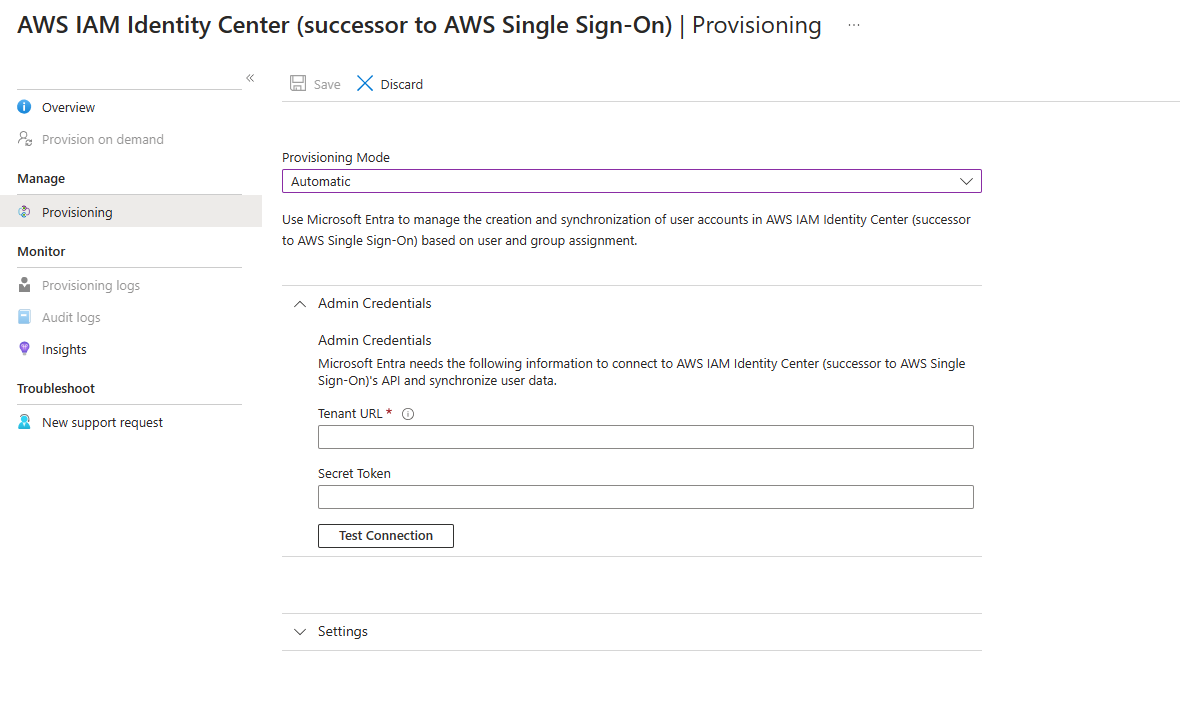Click the Provisioning sidebar icon
This screenshot has width=1180, height=701.
(x=24, y=212)
